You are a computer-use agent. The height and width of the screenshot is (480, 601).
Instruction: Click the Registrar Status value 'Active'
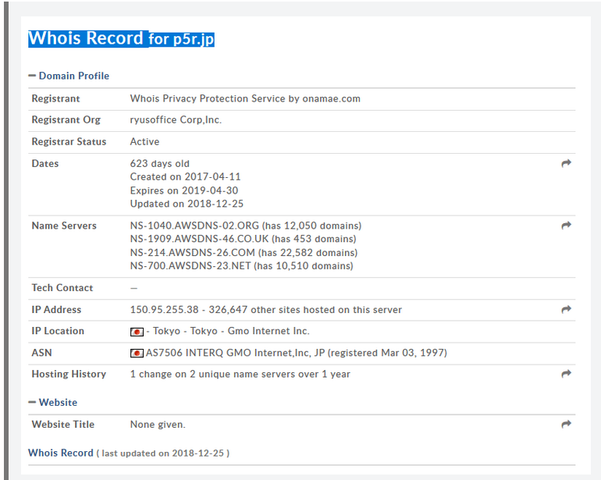pyautogui.click(x=145, y=142)
